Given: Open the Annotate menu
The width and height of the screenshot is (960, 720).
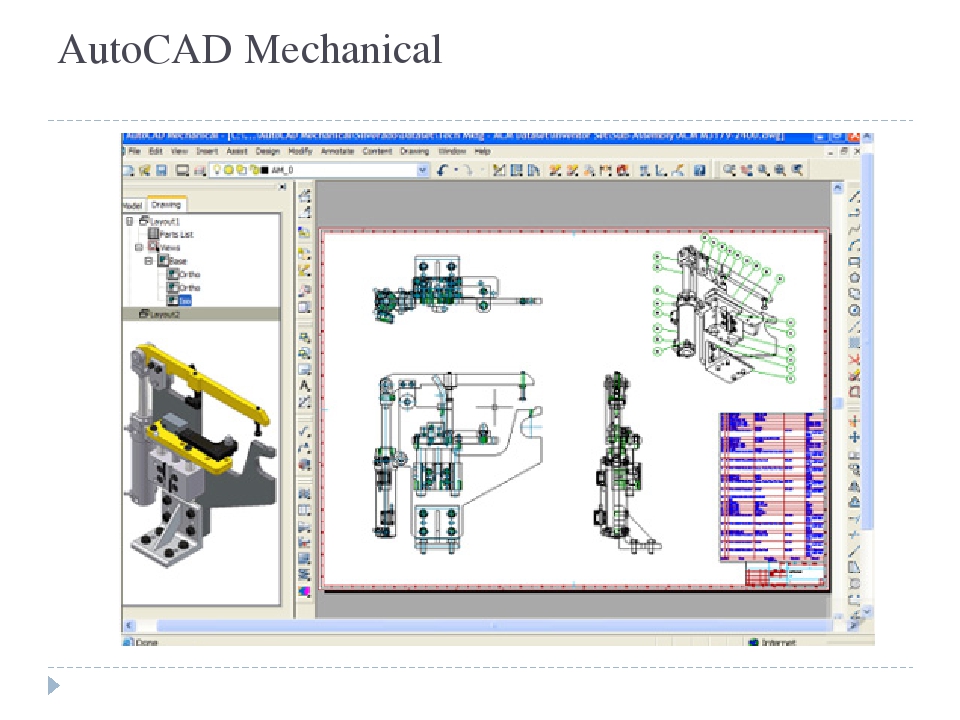Looking at the screenshot, I should click(337, 151).
